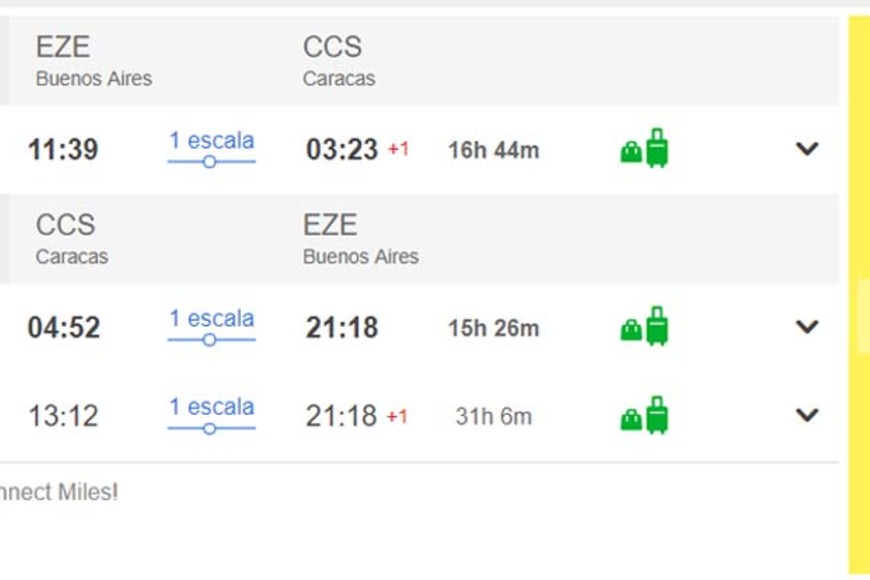Click suitcase icon on 04:52 flight

(x=657, y=326)
